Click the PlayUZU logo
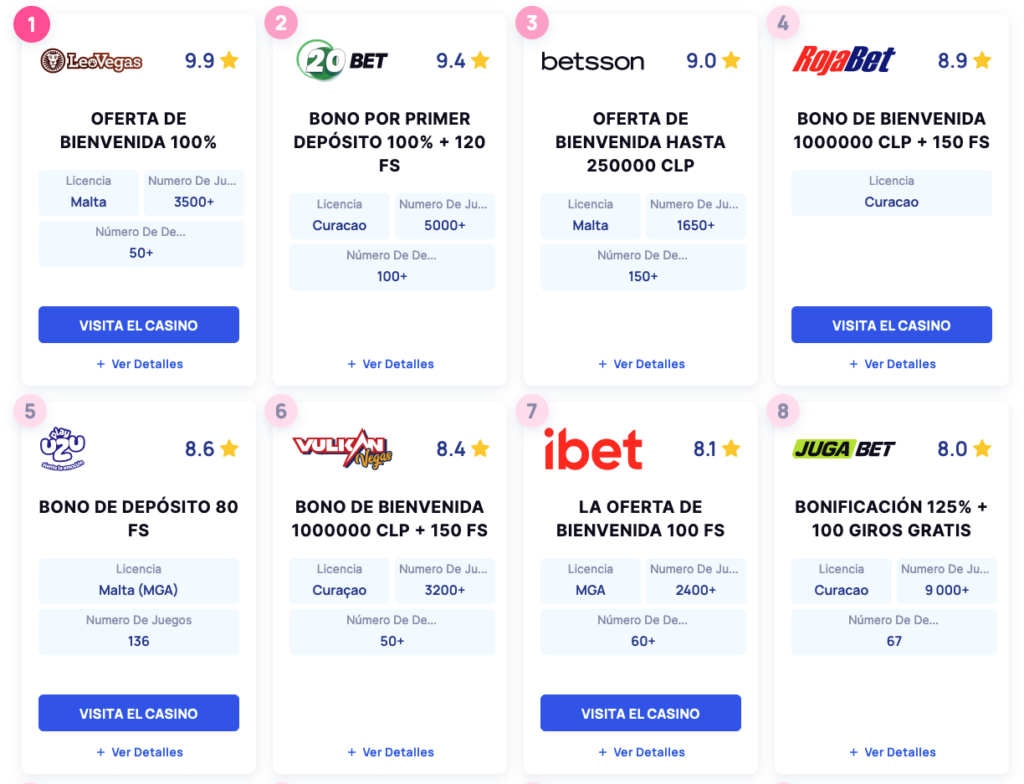1024x784 pixels. pos(63,449)
